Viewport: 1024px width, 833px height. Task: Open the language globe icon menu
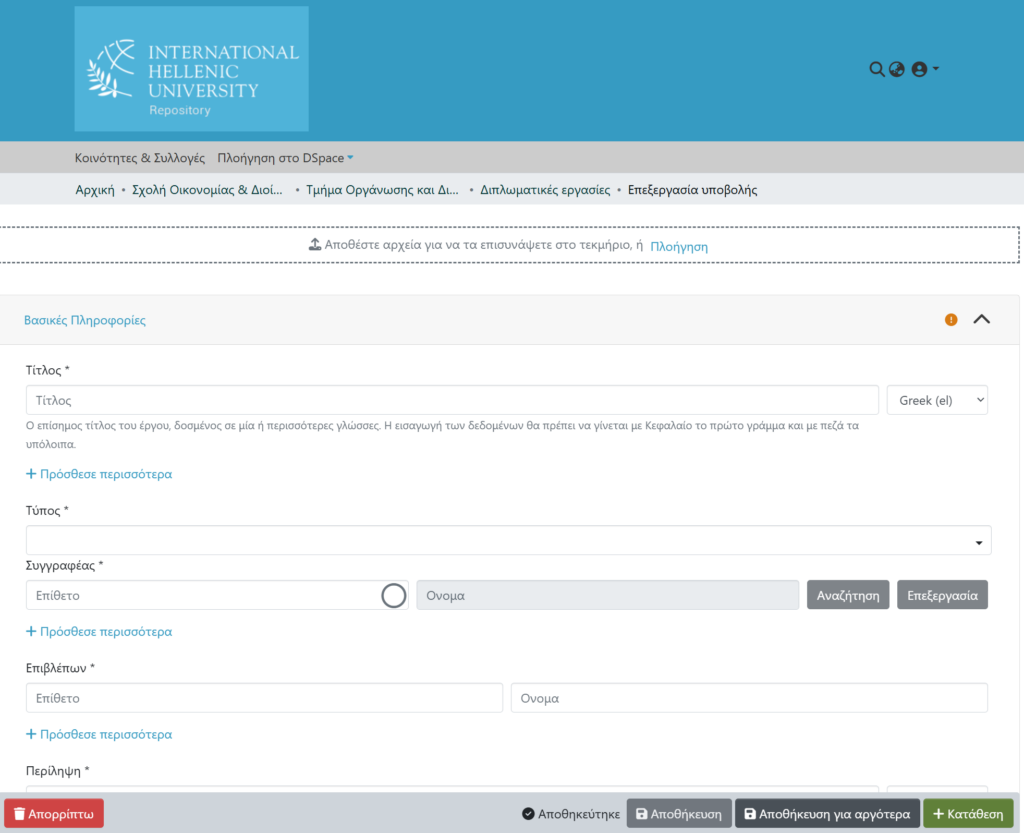[896, 69]
